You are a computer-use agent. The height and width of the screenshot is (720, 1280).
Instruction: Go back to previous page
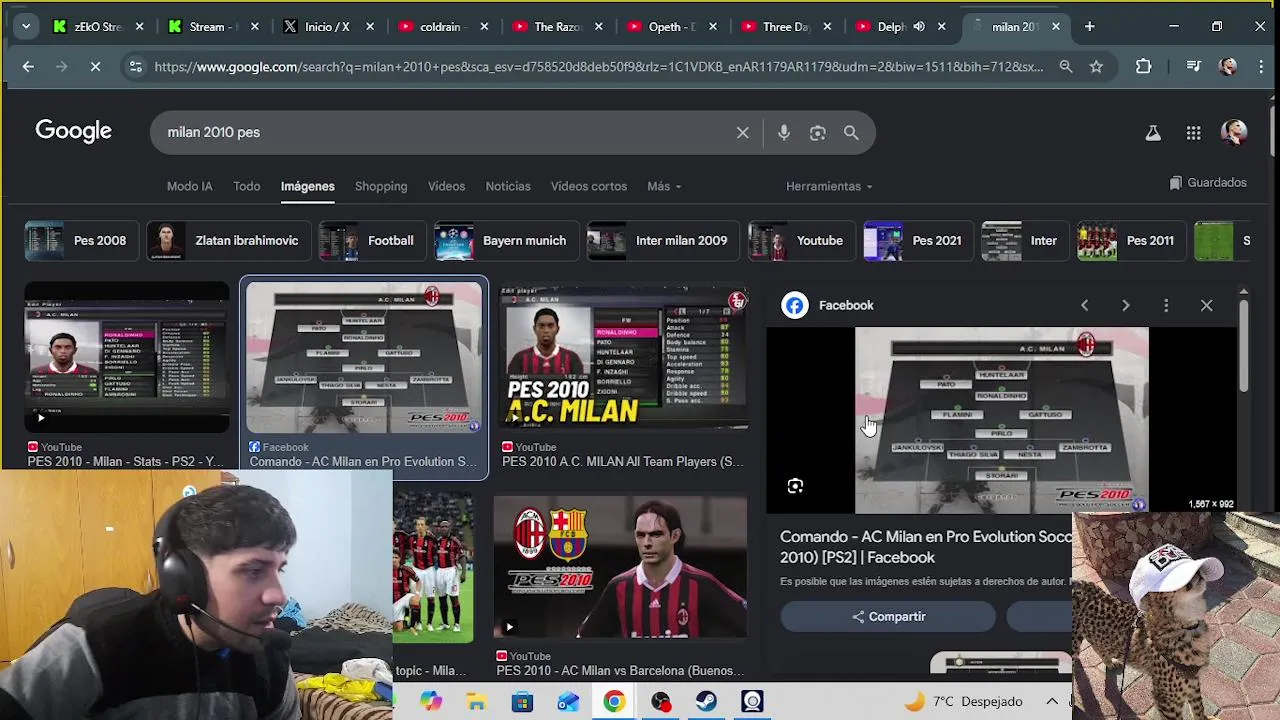[x=28, y=66]
